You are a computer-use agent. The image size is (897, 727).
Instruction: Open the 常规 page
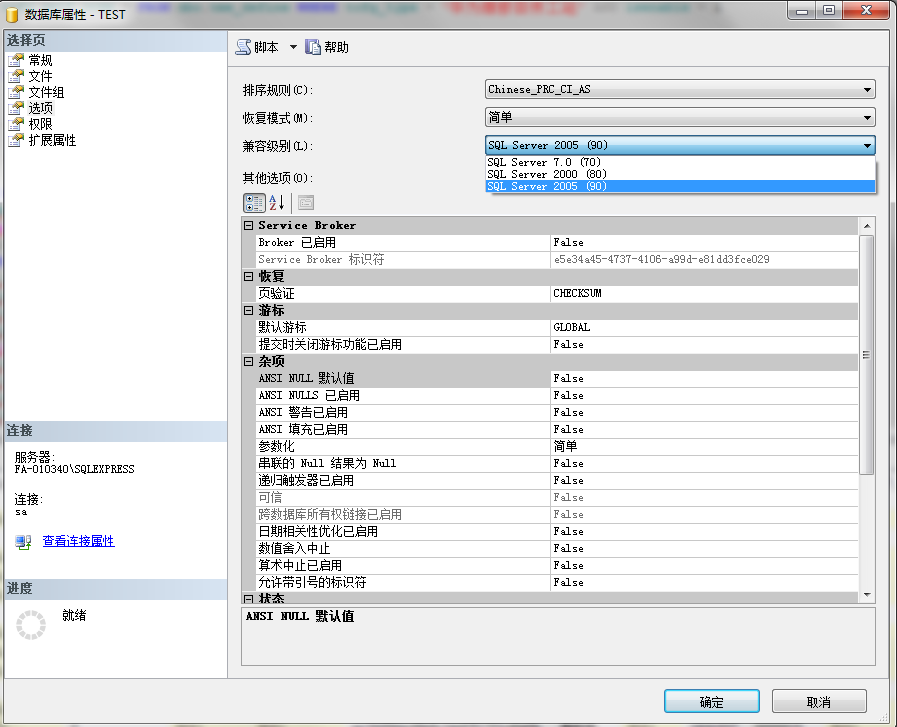41,60
